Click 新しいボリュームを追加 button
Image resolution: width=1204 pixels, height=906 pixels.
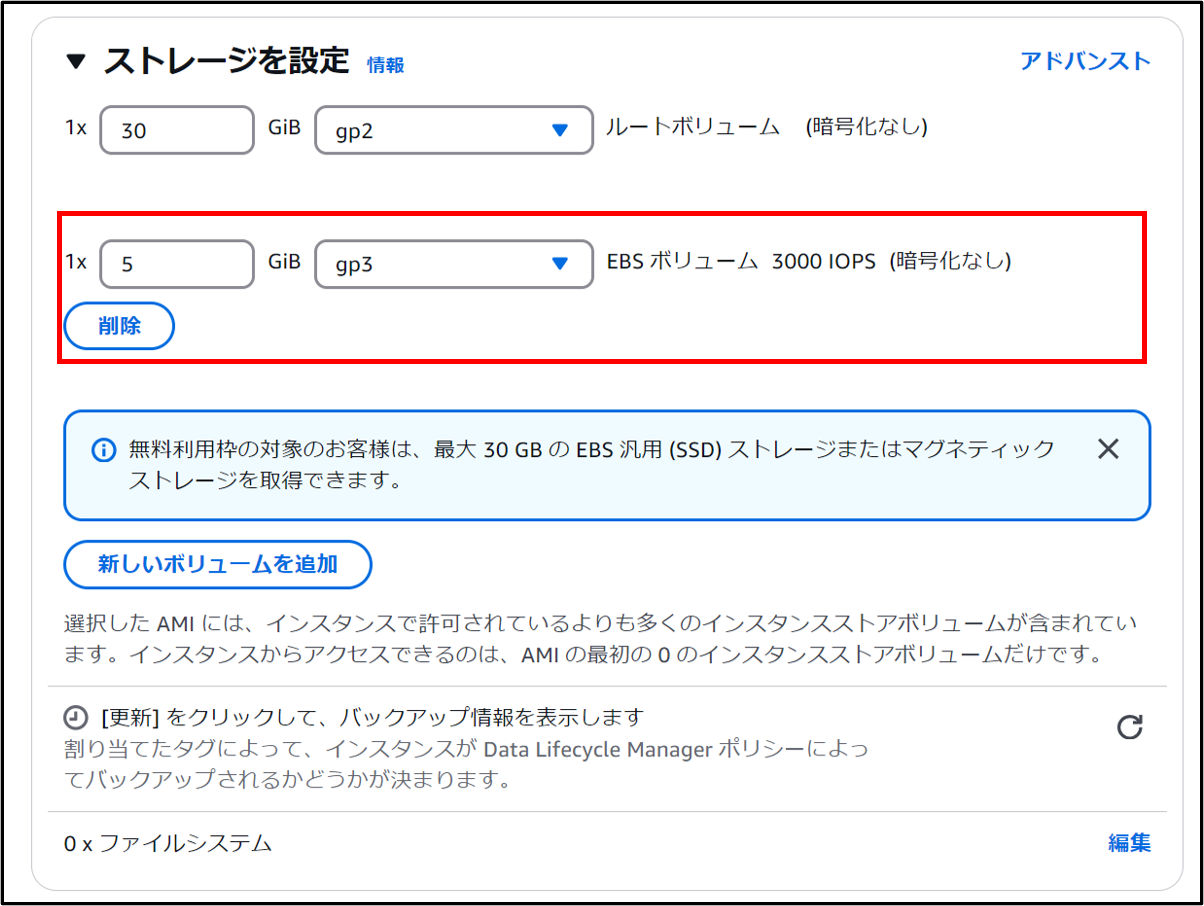click(218, 564)
